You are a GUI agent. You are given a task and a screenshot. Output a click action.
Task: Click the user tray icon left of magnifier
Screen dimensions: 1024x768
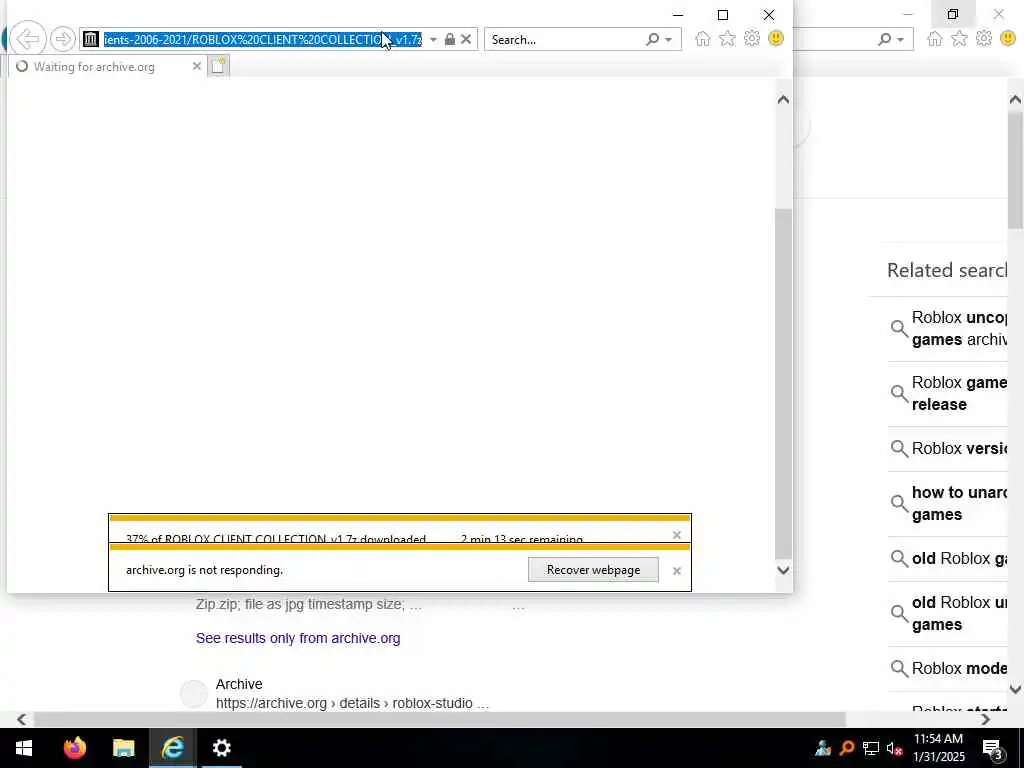click(x=823, y=748)
